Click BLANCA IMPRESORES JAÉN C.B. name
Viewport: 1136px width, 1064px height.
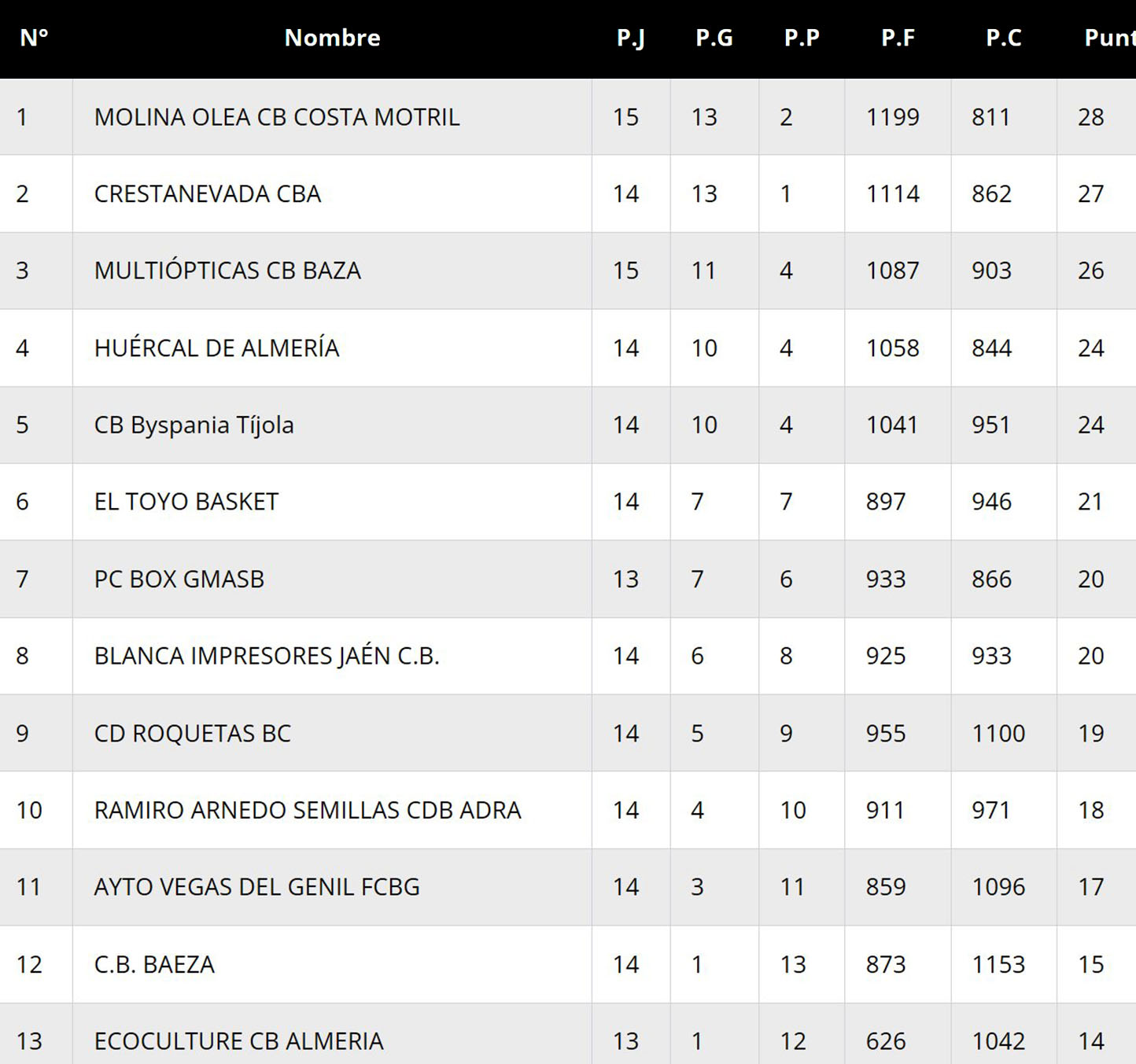tap(267, 656)
